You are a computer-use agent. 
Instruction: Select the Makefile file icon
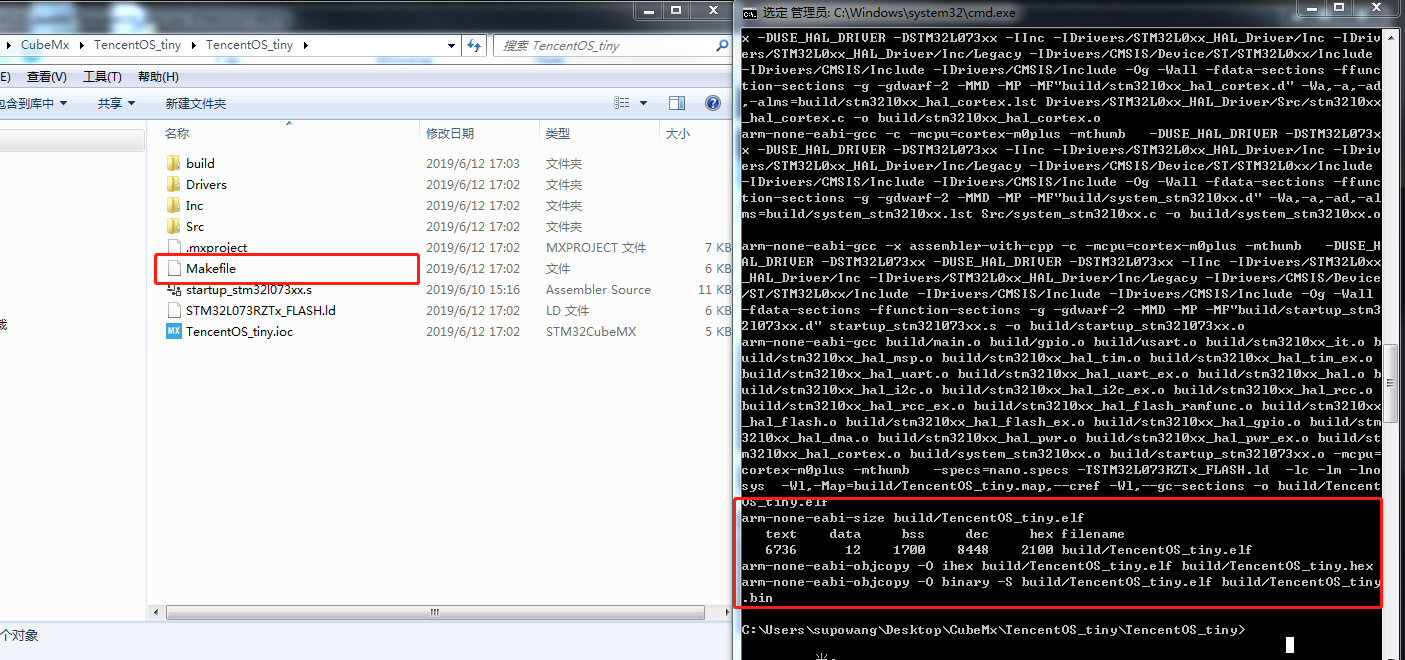tap(173, 268)
